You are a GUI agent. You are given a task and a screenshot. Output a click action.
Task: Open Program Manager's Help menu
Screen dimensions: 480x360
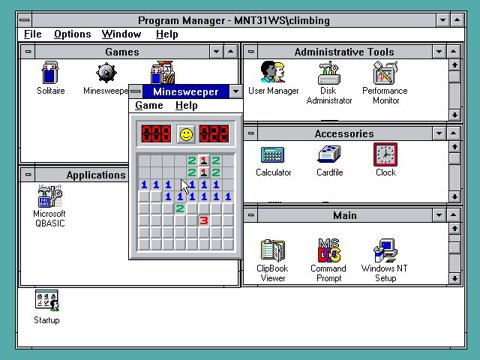click(167, 34)
